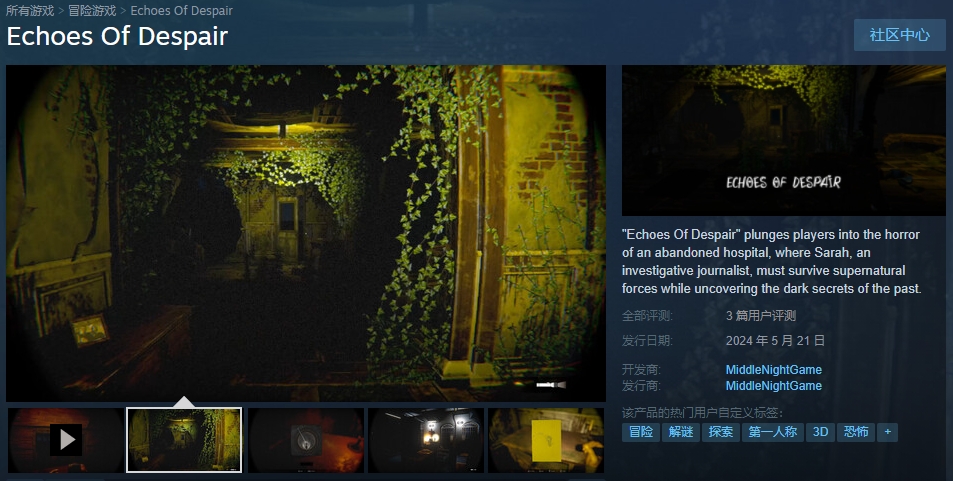
Task: Click the 开发商 label
Action: pos(641,370)
